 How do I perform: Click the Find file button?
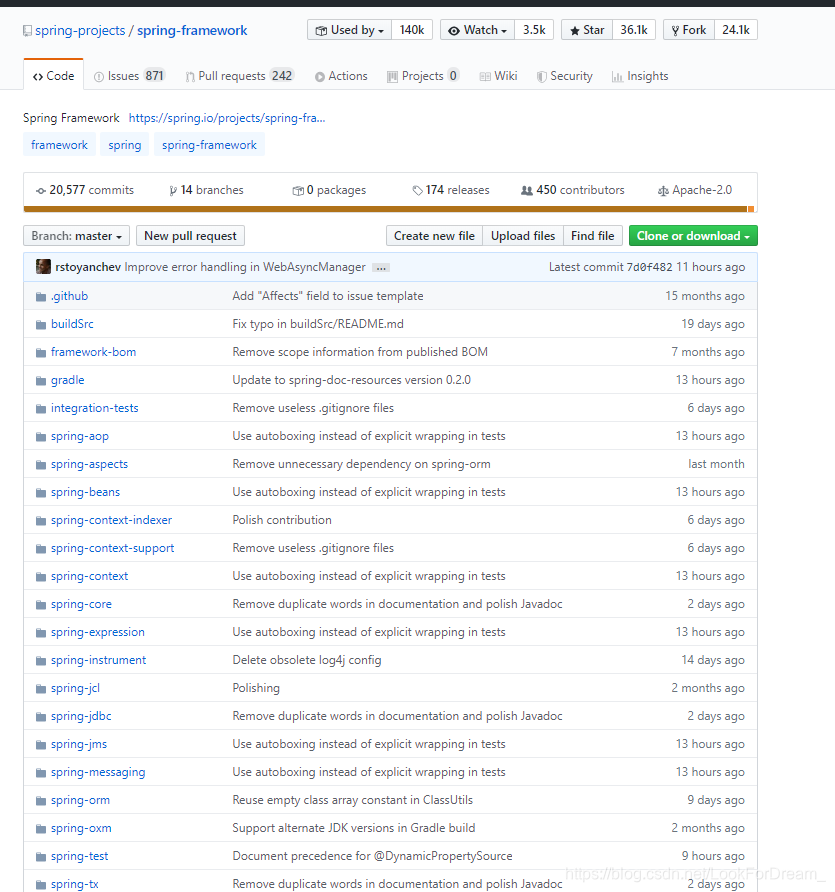pyautogui.click(x=593, y=236)
